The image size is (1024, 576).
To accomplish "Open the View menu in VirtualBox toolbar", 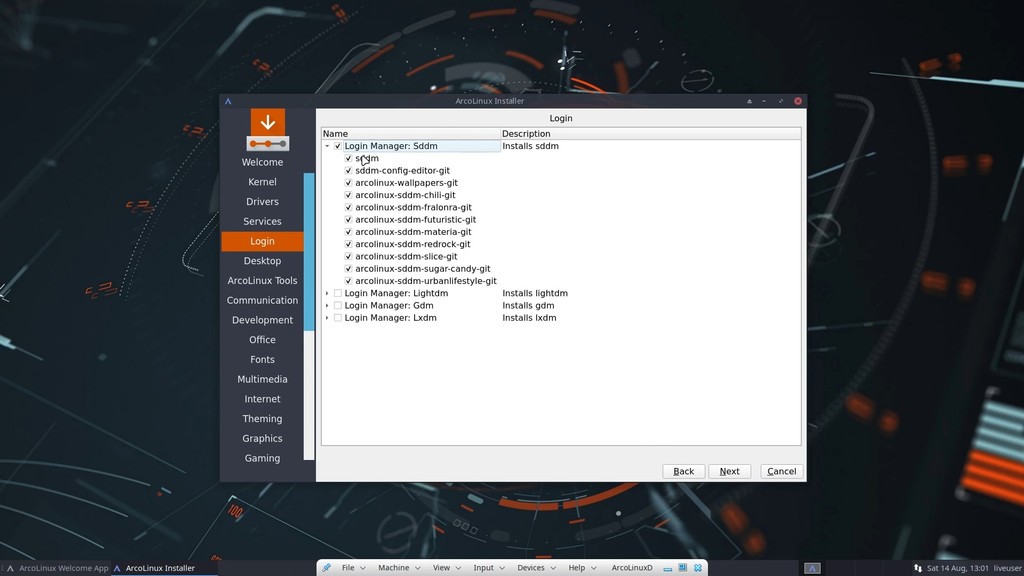I will point(447,568).
